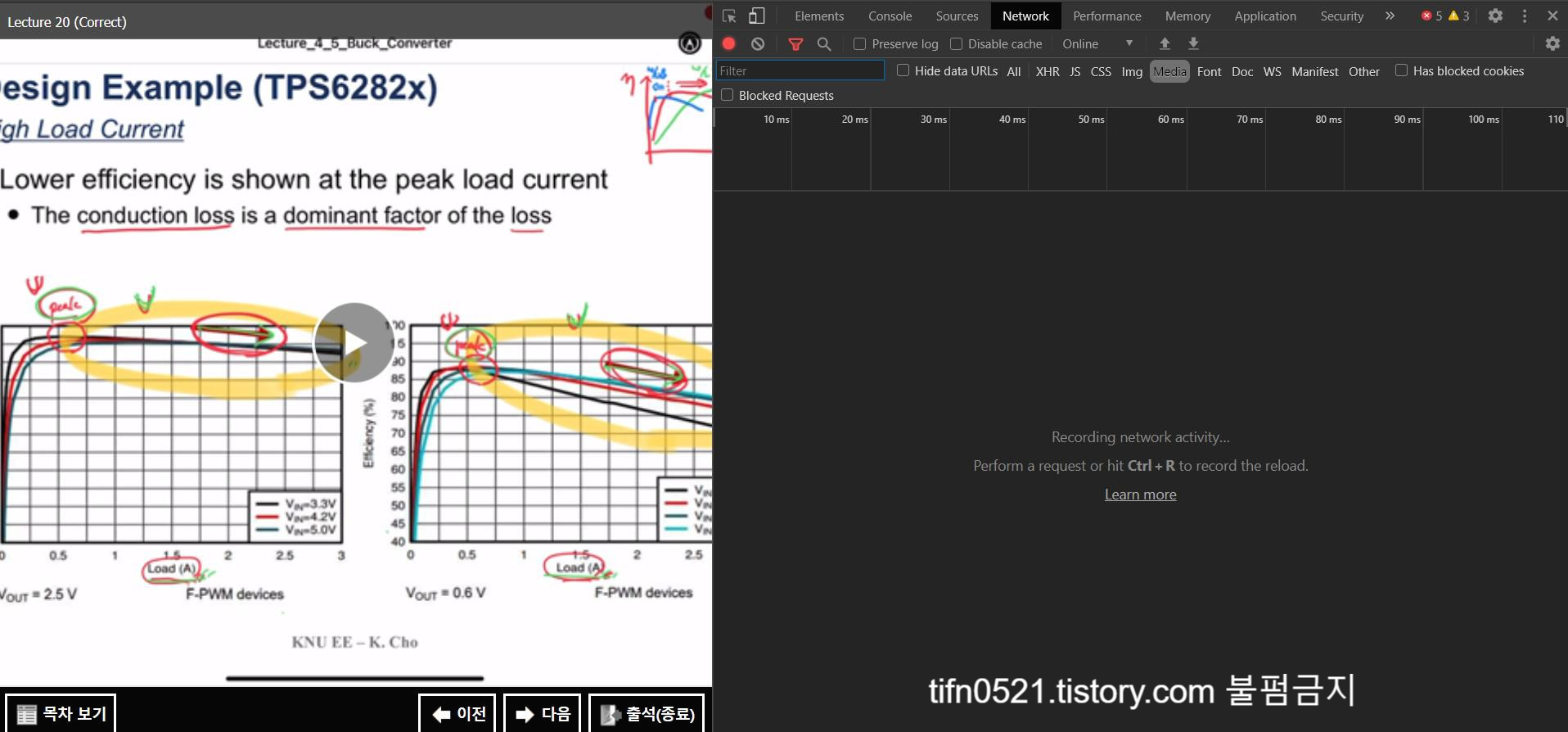The image size is (1568, 732).
Task: Expand more DevTools tabs chevron
Action: click(x=1390, y=16)
